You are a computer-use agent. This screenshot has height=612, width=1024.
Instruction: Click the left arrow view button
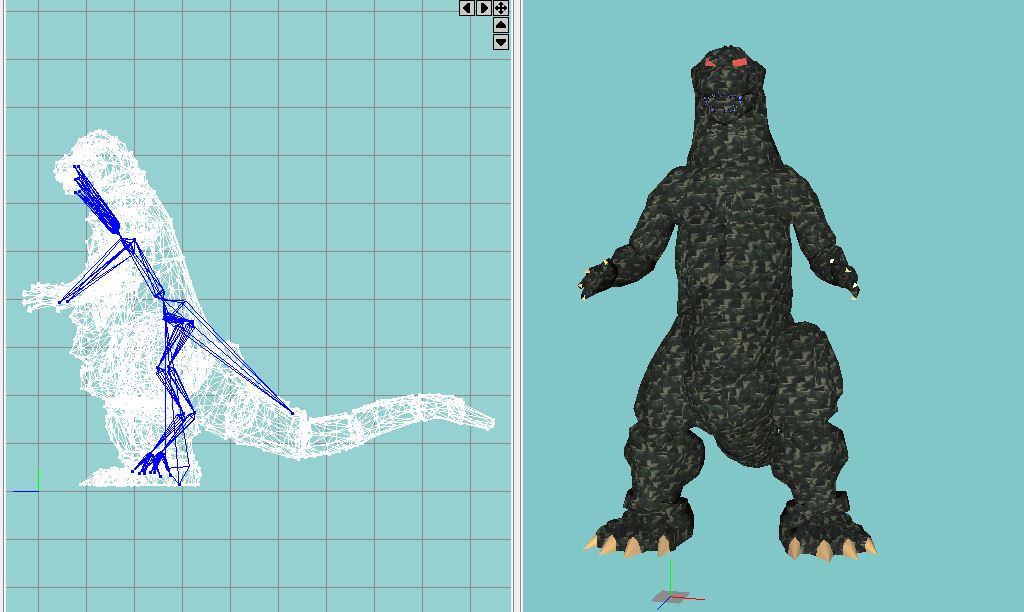467,8
